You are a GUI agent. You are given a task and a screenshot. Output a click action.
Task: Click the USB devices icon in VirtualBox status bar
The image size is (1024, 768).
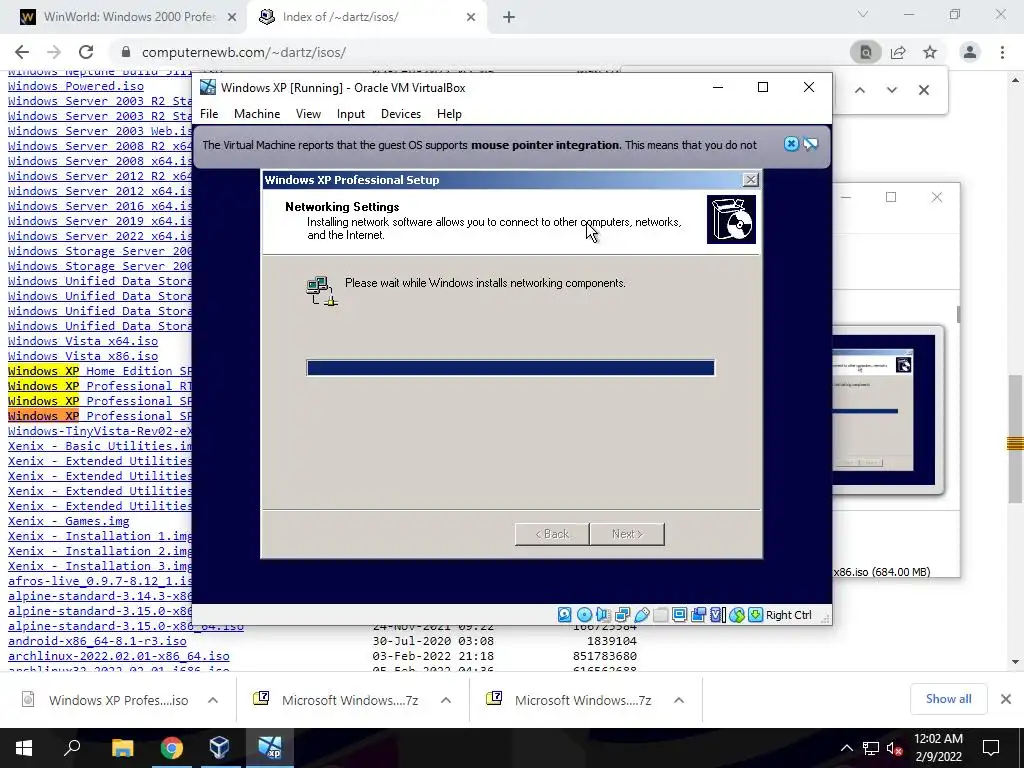point(641,615)
